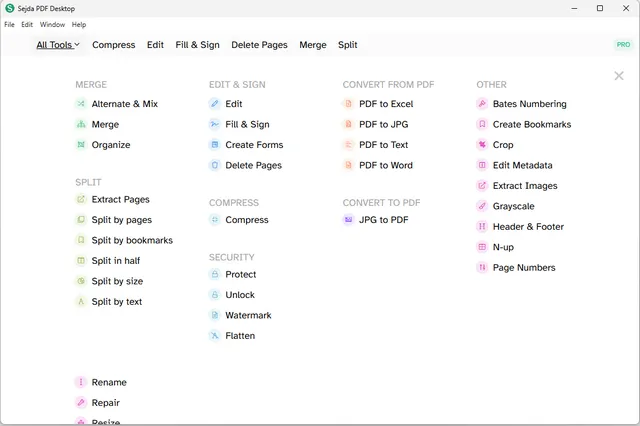Click the Grayscale icon
The height and width of the screenshot is (426, 640).
(x=482, y=206)
